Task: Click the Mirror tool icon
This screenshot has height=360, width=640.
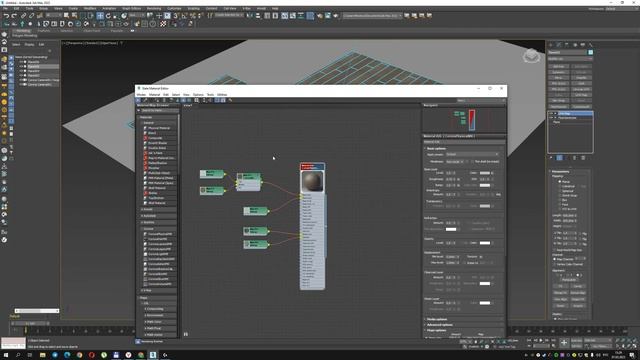Action: (249, 16)
